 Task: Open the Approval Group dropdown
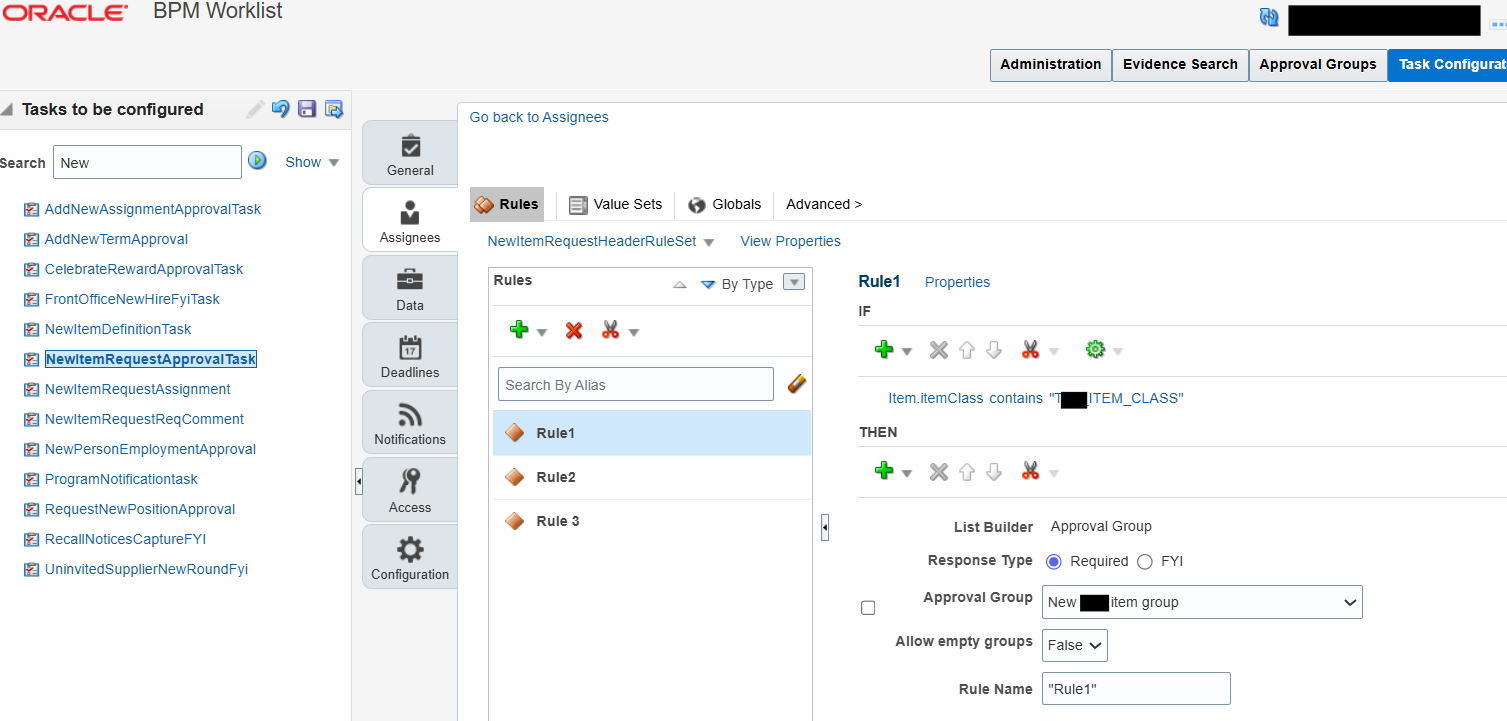click(1202, 602)
